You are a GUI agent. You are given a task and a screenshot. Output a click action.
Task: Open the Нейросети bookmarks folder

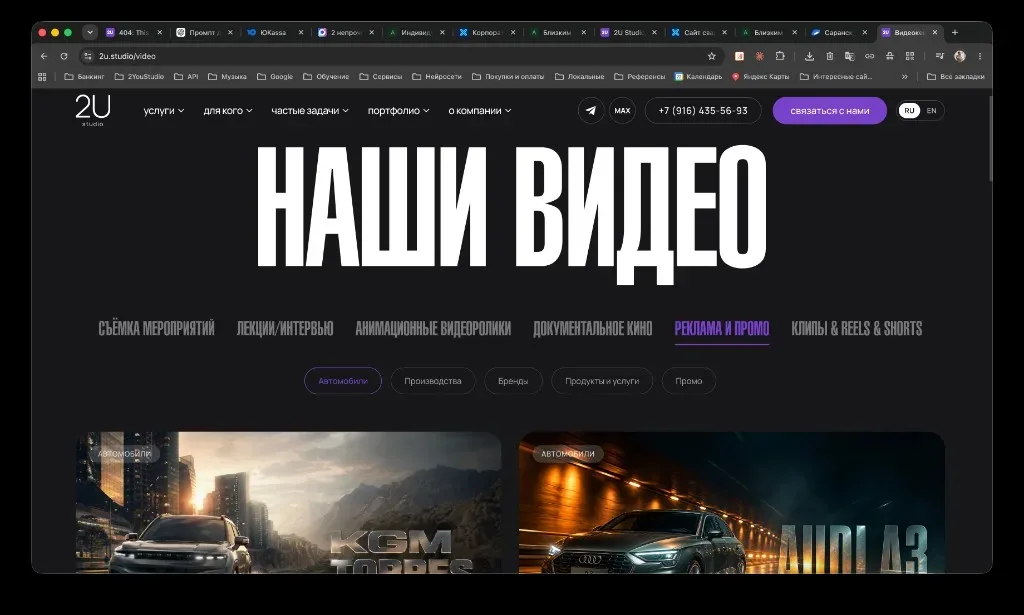[437, 76]
